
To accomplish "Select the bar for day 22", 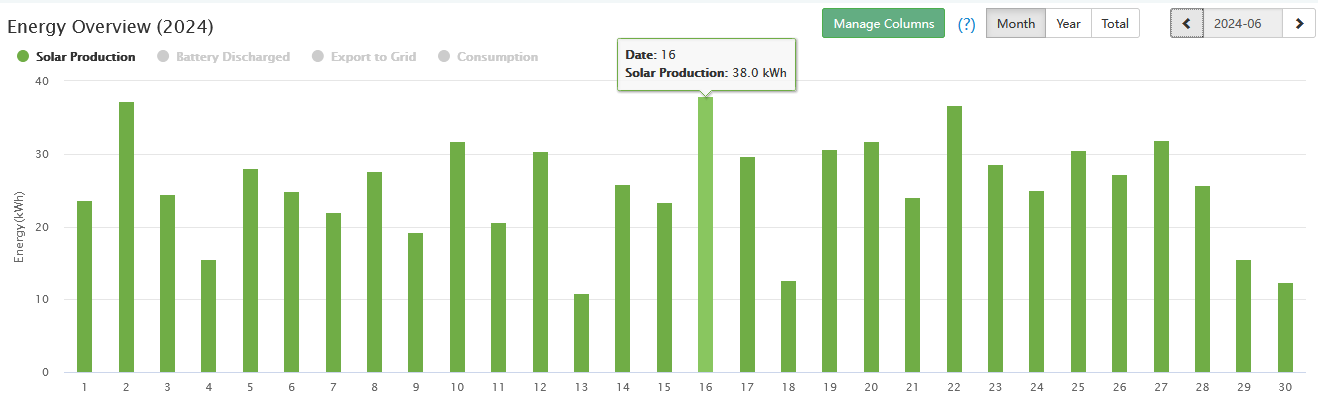I will click(954, 239).
